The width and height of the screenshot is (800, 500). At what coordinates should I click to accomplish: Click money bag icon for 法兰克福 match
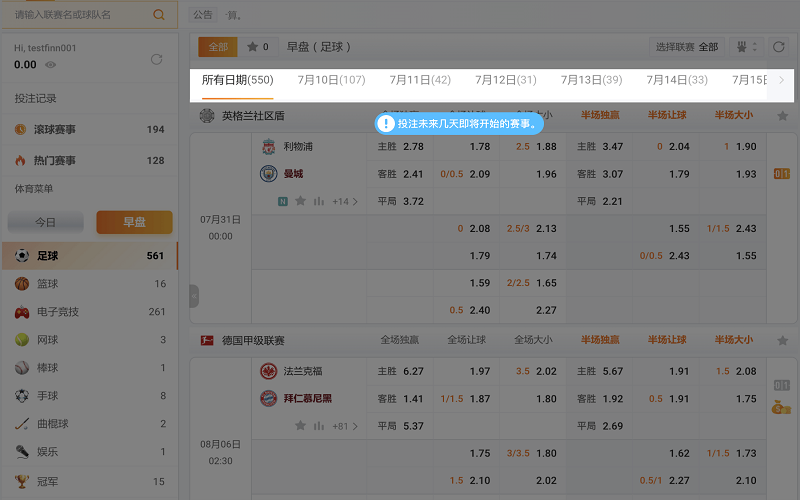tap(781, 408)
